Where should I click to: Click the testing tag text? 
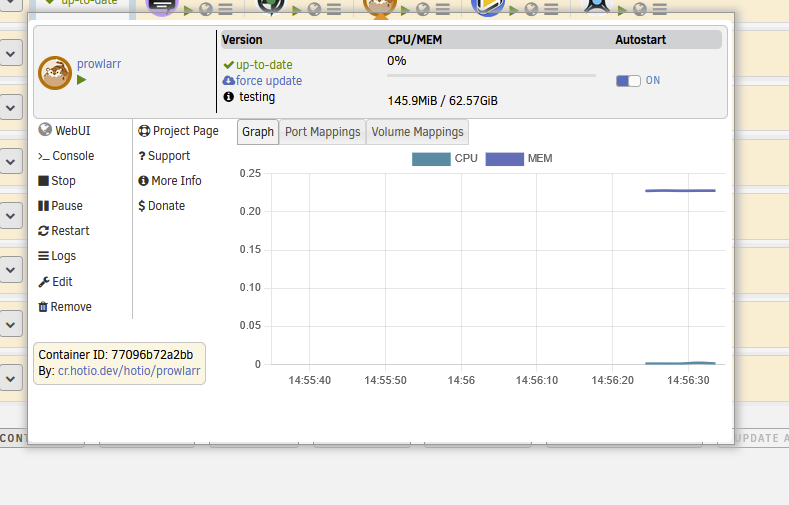[257, 97]
